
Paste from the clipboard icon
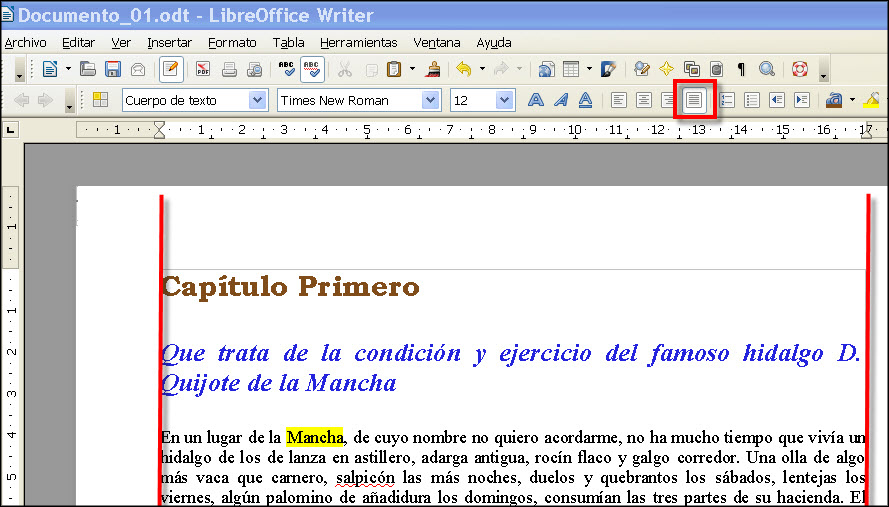394,69
